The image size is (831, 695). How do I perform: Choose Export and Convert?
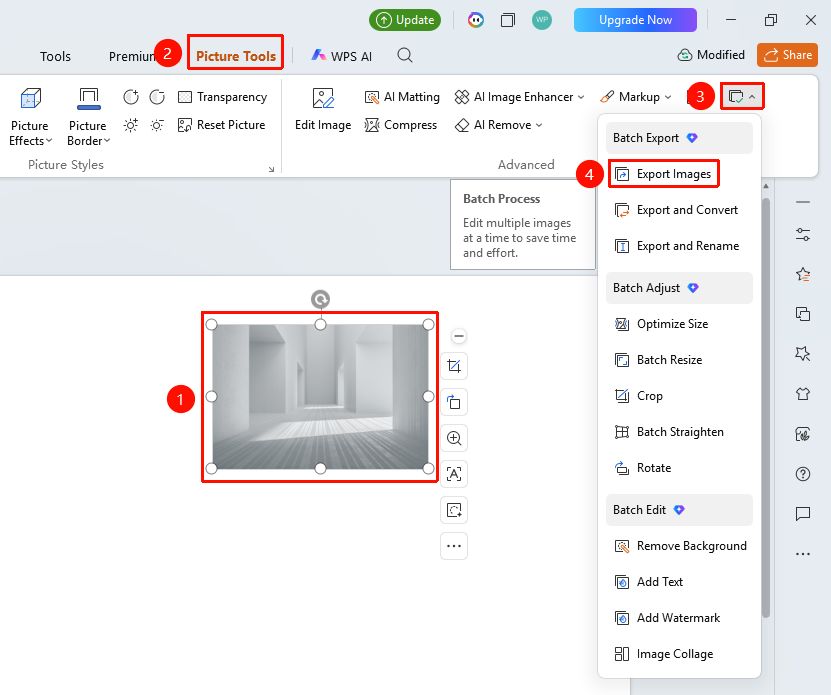tap(679, 210)
